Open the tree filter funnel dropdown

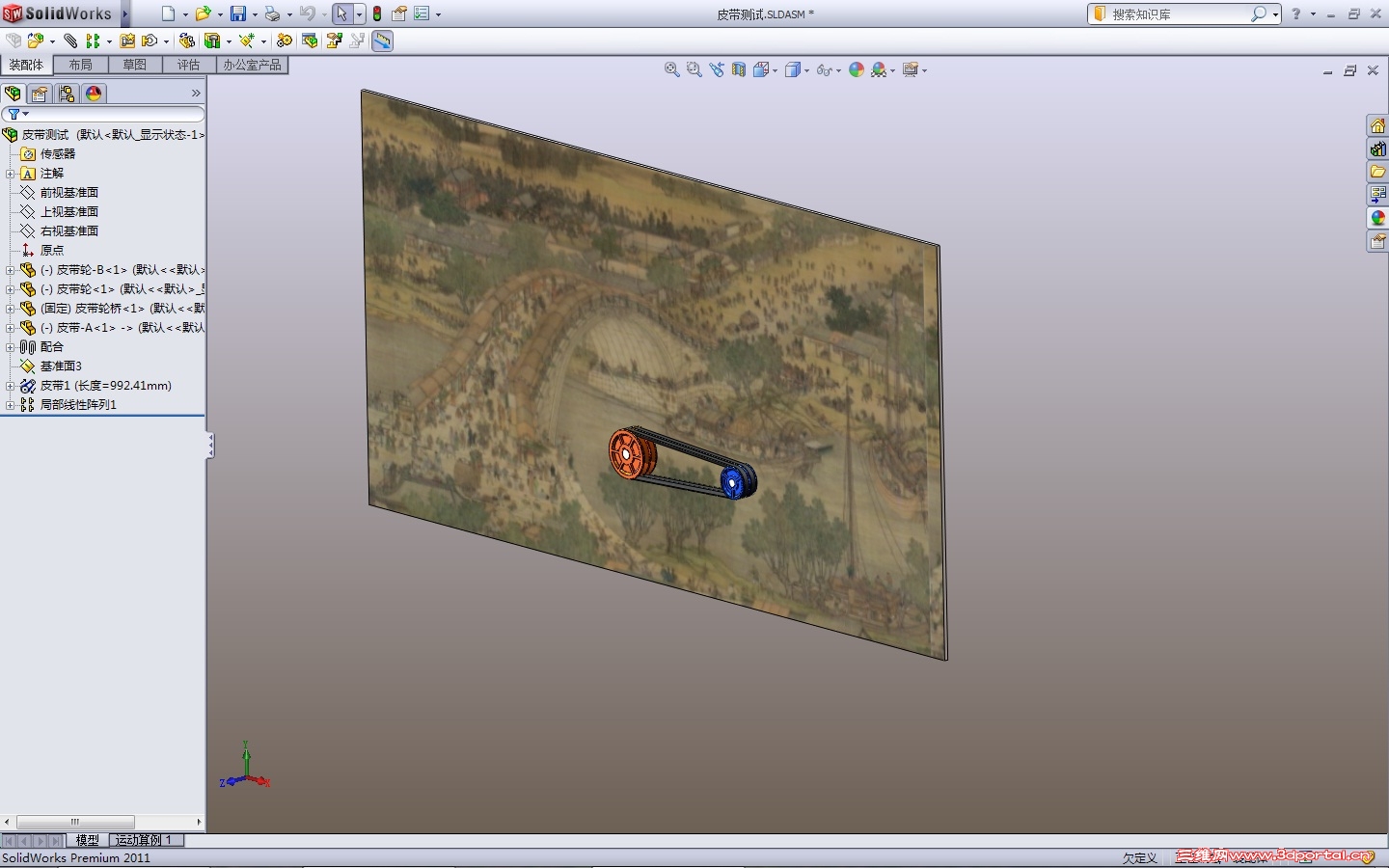click(x=17, y=114)
